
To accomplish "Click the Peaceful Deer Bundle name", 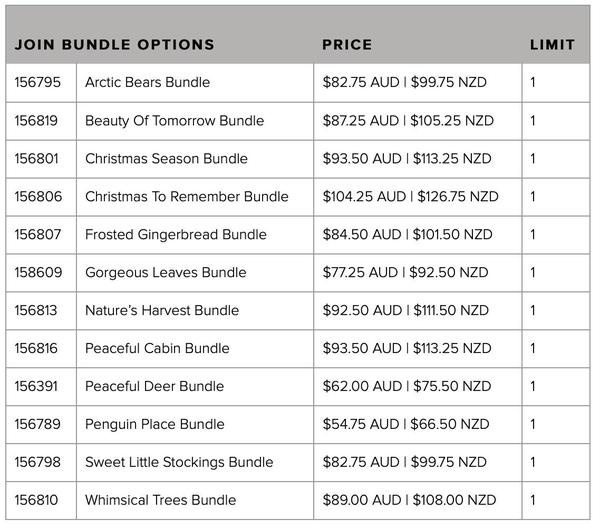I will (154, 387).
